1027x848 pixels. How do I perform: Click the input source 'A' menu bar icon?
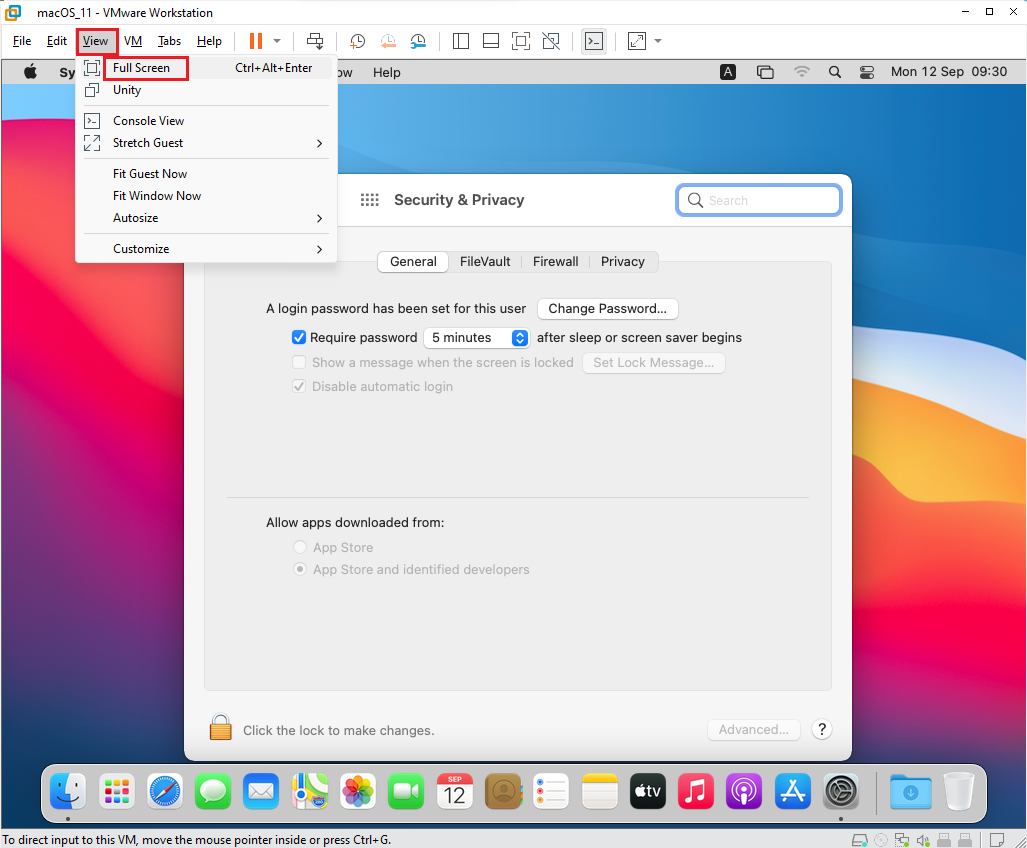click(x=728, y=72)
